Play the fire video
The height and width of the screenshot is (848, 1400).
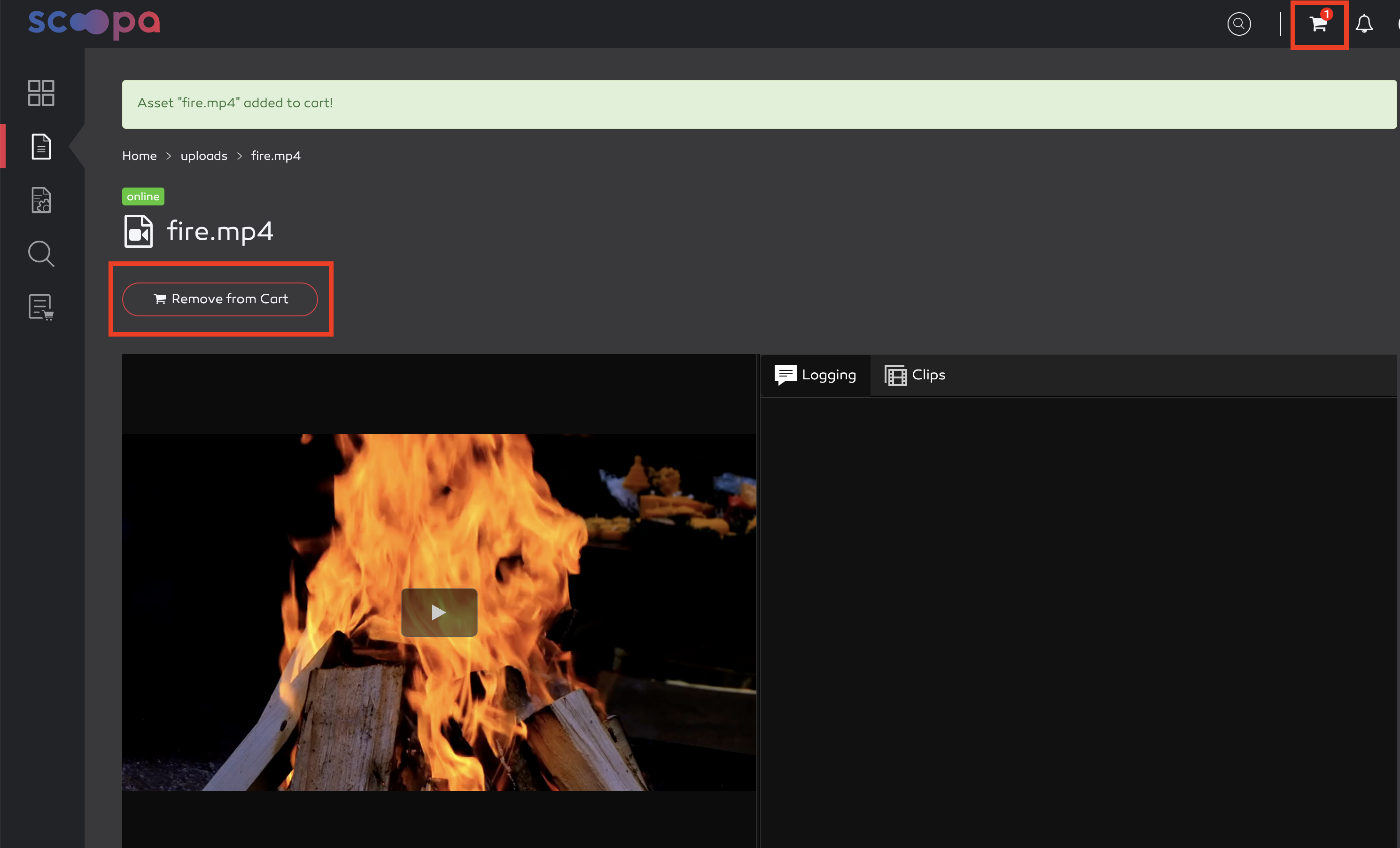click(439, 612)
